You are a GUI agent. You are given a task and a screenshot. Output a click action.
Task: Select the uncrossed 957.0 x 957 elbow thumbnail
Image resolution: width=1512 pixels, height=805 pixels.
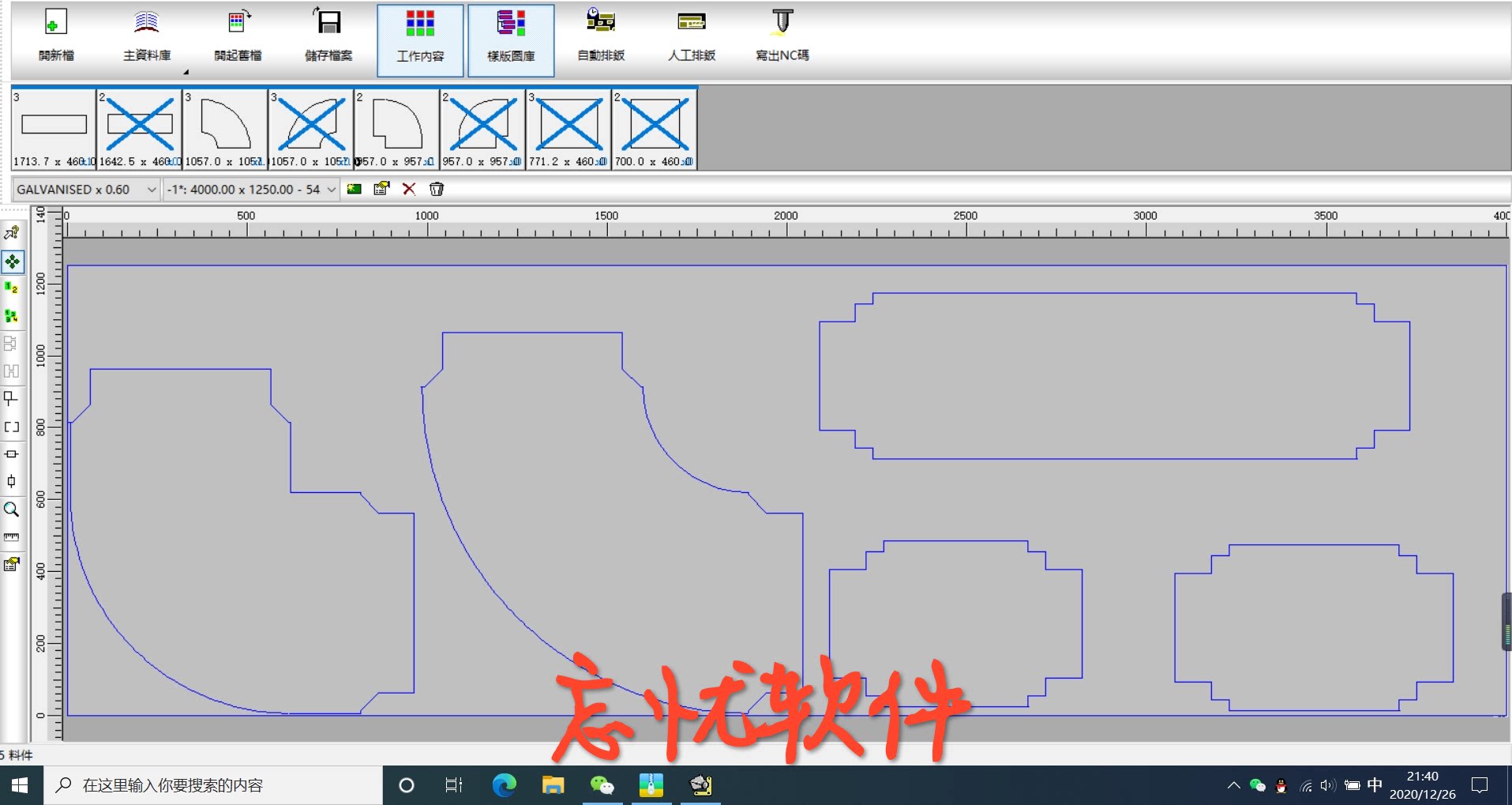coord(397,129)
